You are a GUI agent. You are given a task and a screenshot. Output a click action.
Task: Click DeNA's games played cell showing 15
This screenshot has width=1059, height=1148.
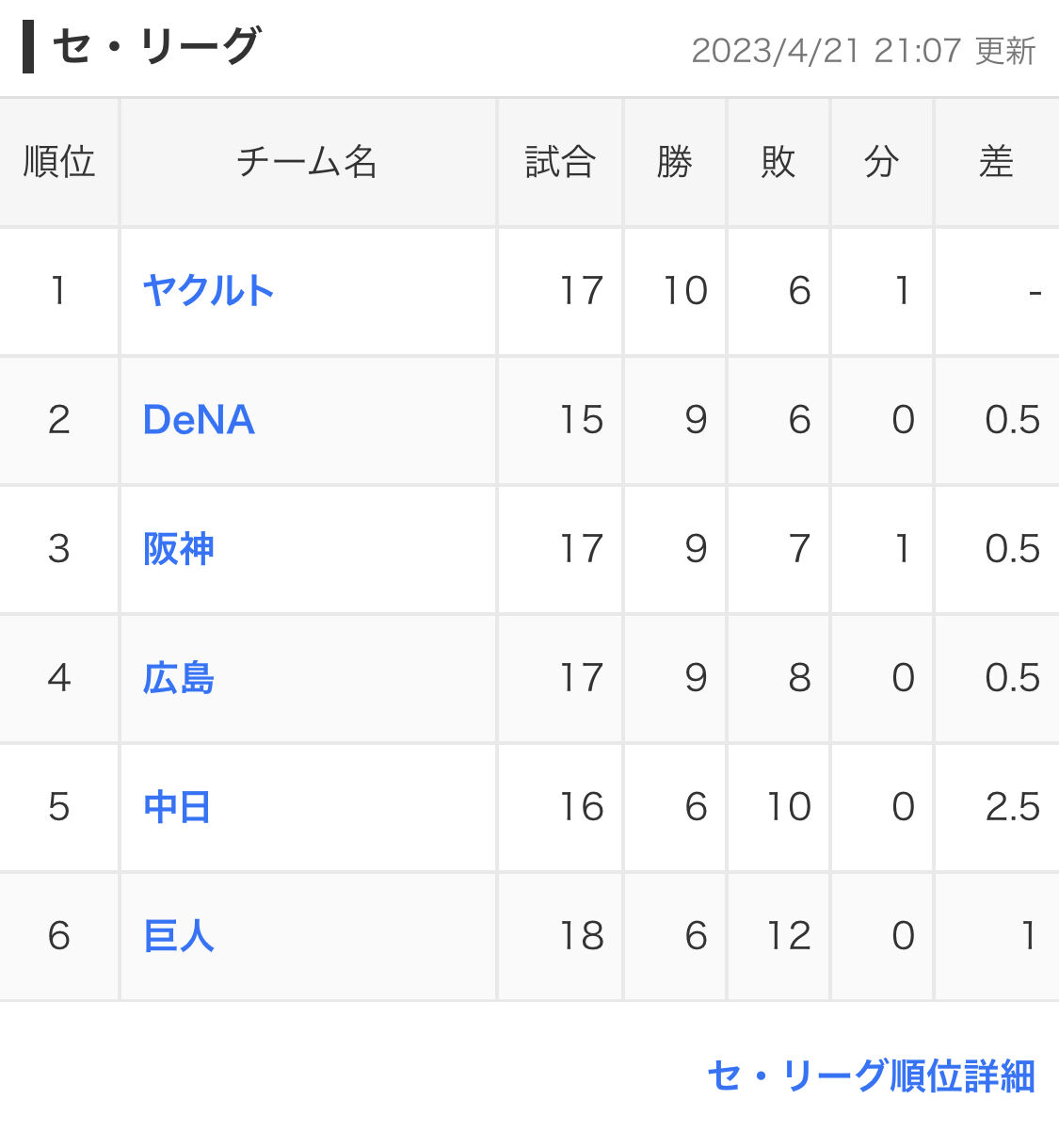coord(581,420)
